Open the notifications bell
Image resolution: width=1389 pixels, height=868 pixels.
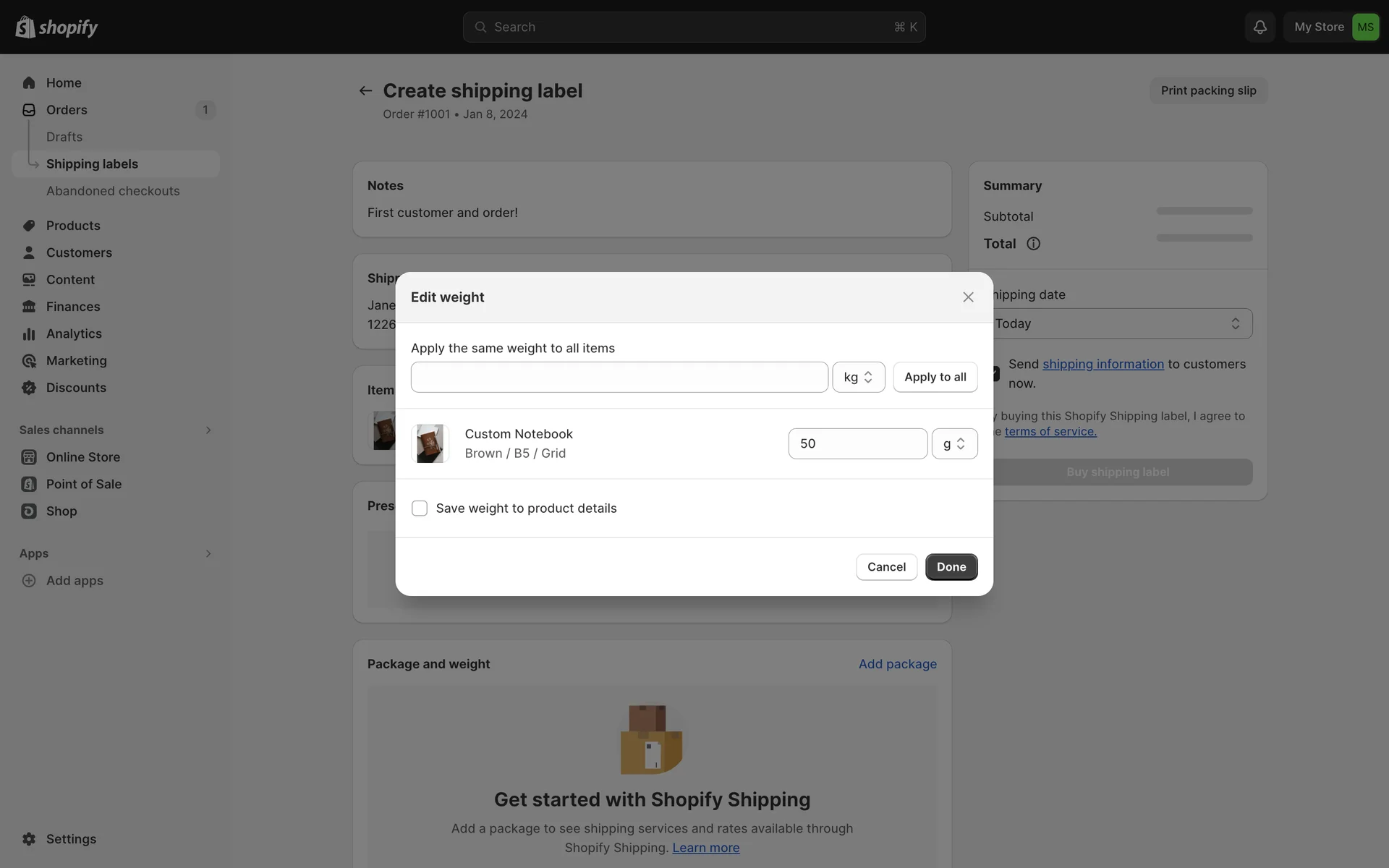click(1260, 27)
